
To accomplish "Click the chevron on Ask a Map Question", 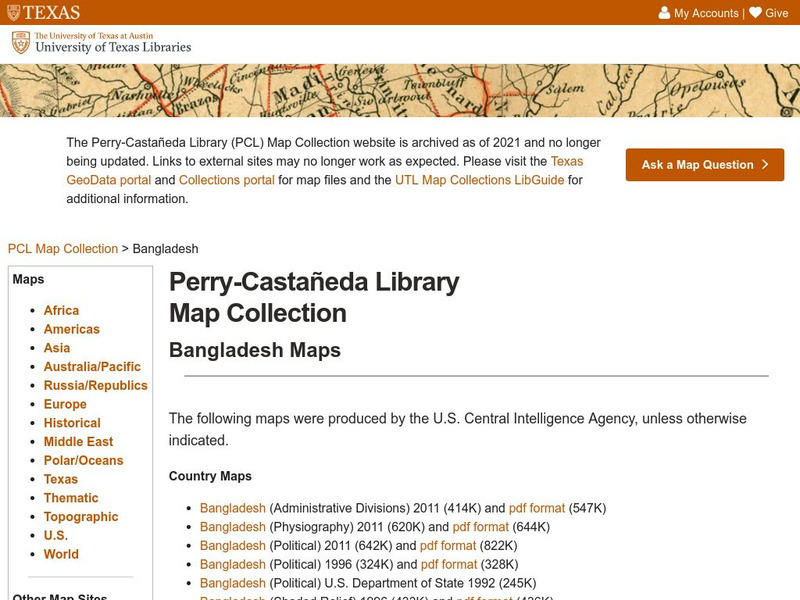I will coord(765,165).
